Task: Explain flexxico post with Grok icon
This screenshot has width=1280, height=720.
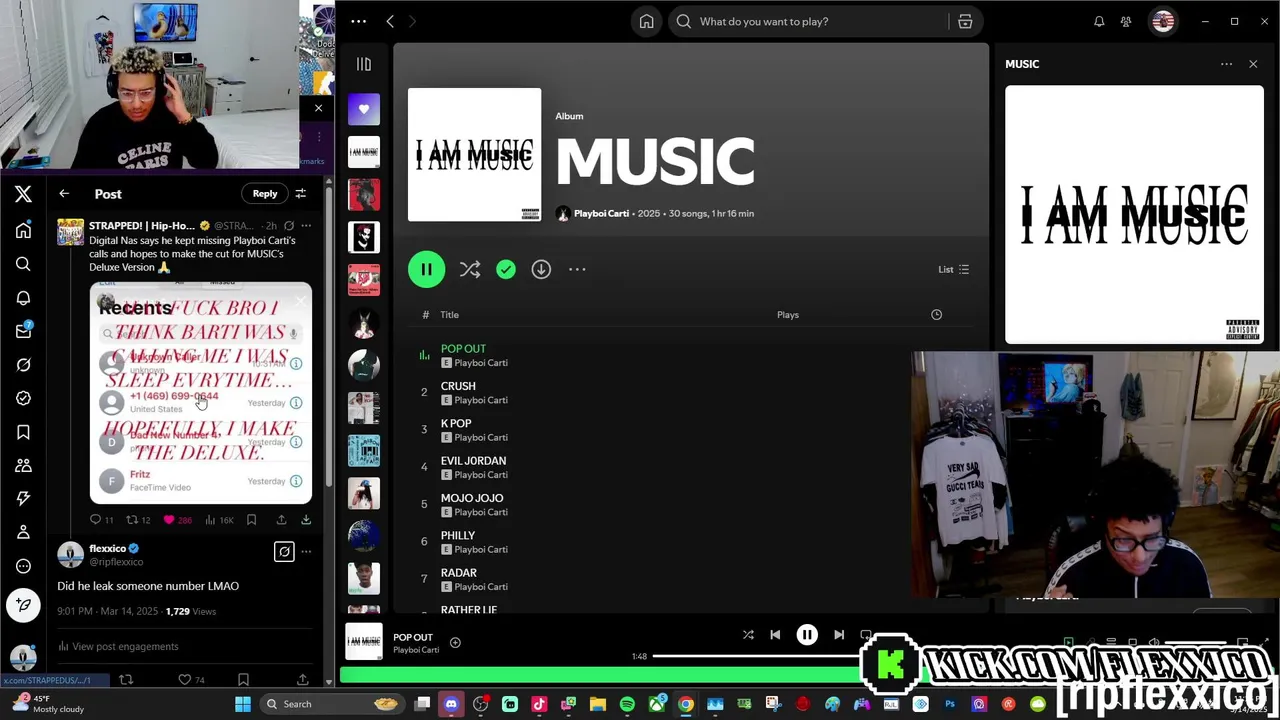Action: [x=284, y=551]
